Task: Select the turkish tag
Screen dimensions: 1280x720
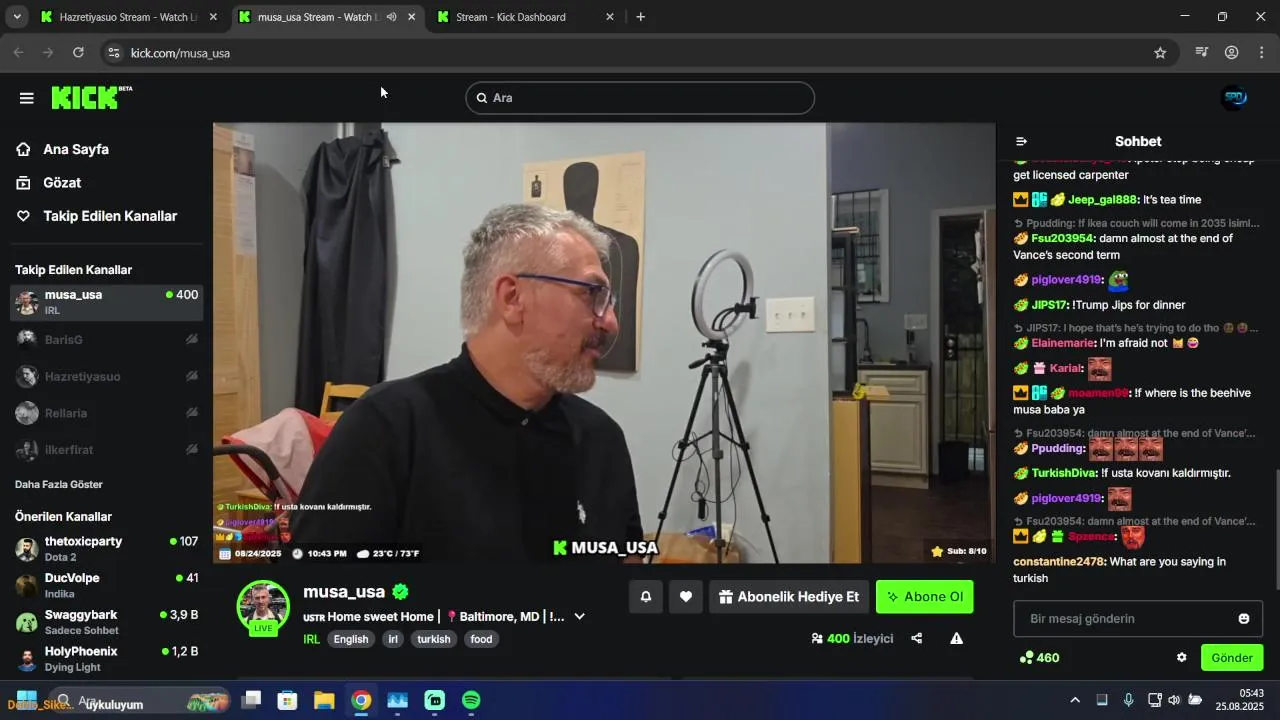Action: (x=434, y=639)
